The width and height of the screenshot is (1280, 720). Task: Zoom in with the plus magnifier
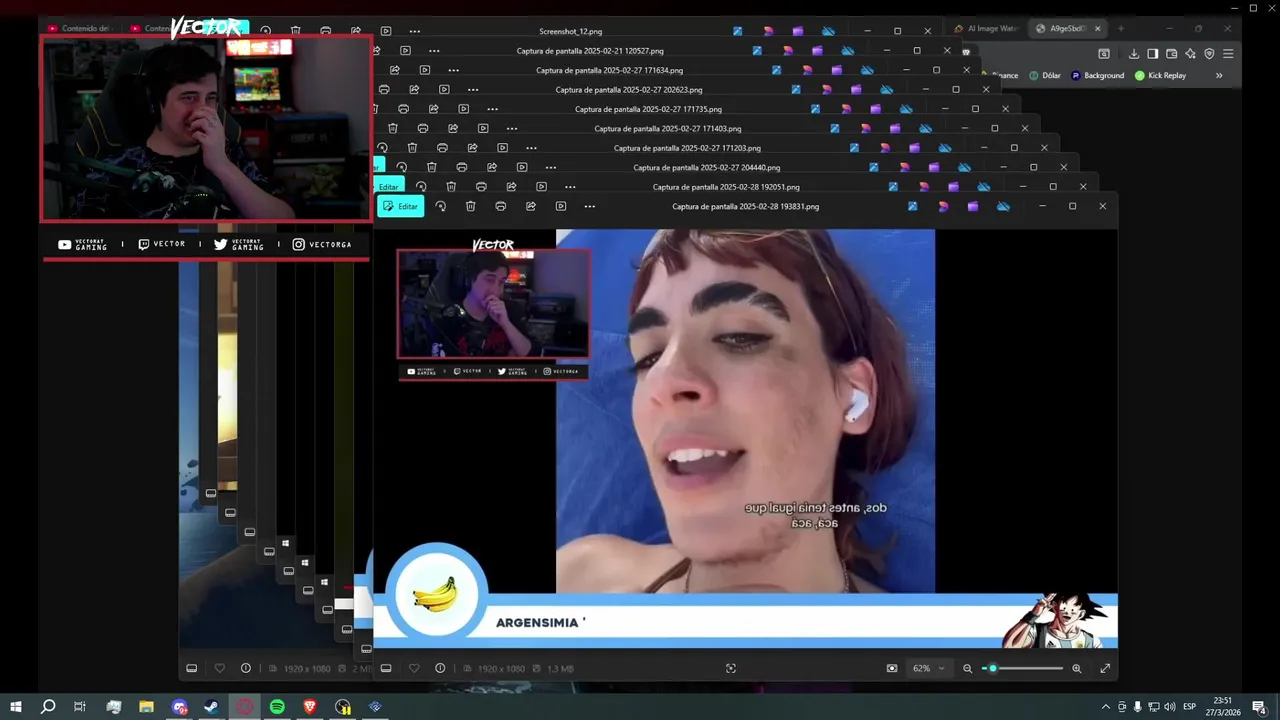pos(1076,668)
